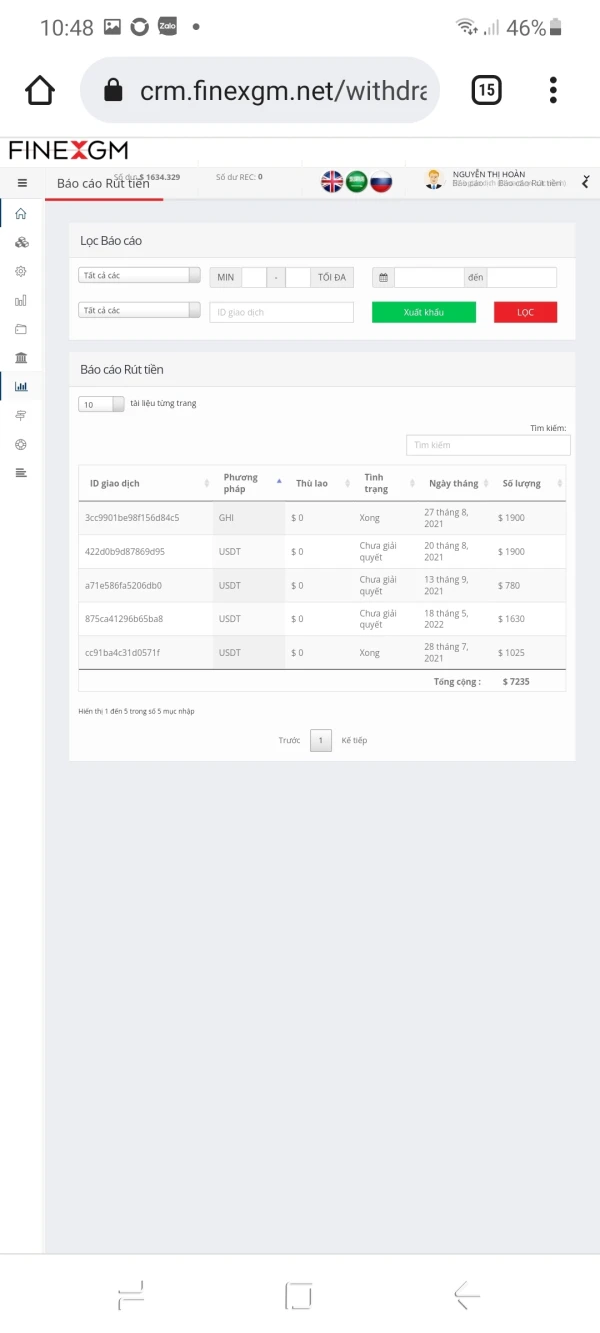This screenshot has height=1333, width=600.
Task: Open the bank building sidebar icon
Action: tap(21, 357)
